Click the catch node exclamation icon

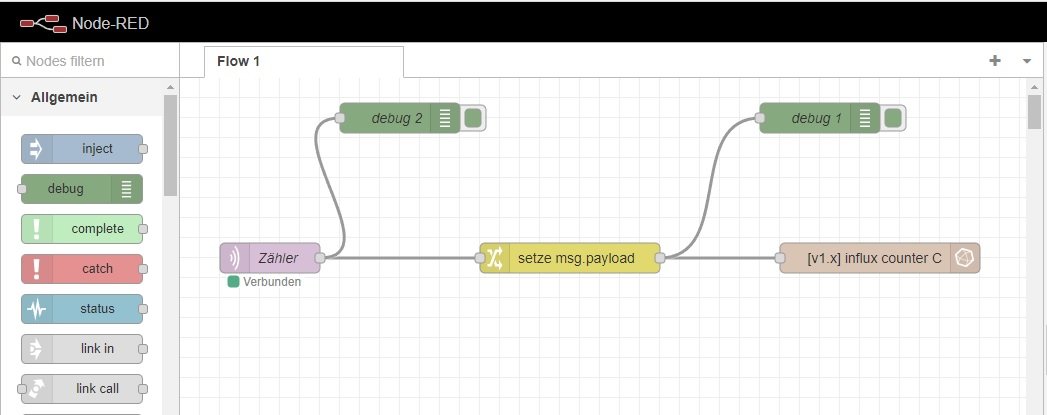(x=37, y=269)
